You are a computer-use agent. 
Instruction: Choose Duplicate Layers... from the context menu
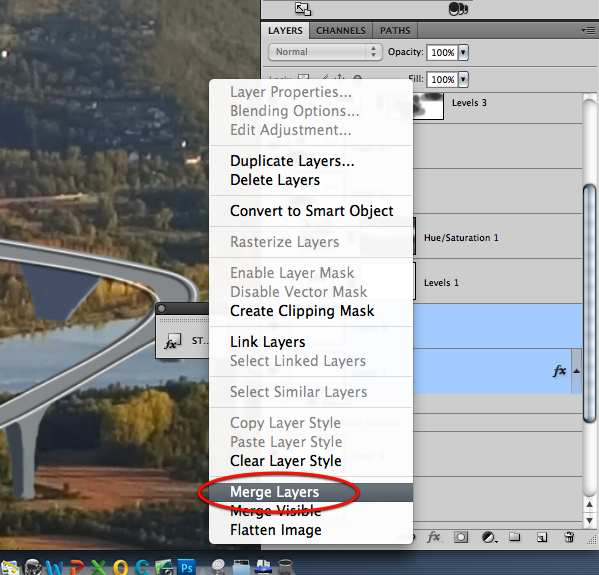pos(311,161)
